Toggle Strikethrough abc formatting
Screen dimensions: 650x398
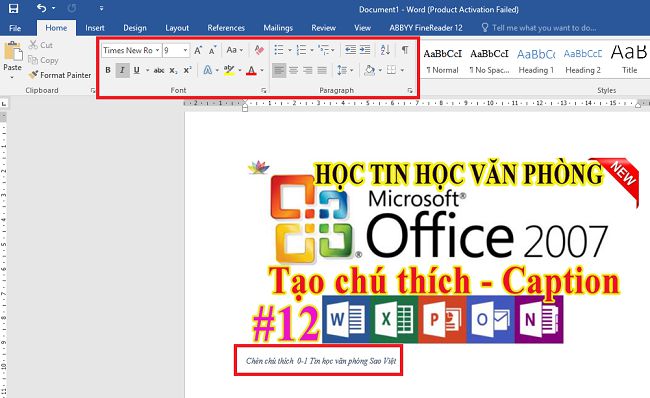tap(159, 70)
